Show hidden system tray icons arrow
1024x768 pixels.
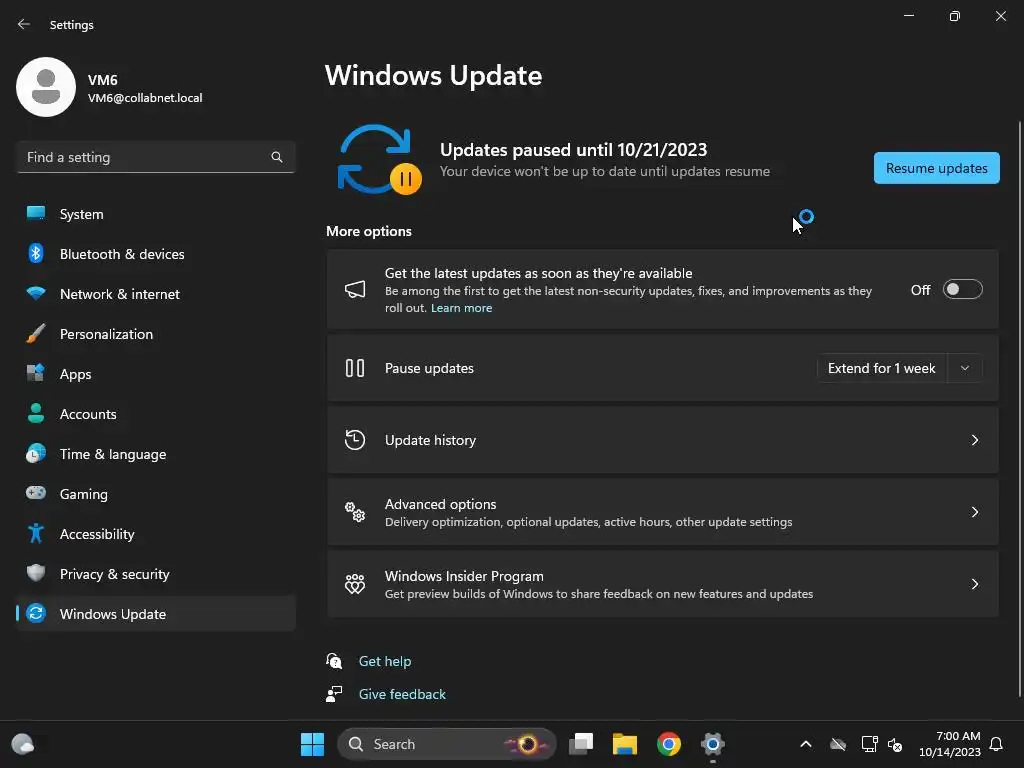[x=806, y=744]
